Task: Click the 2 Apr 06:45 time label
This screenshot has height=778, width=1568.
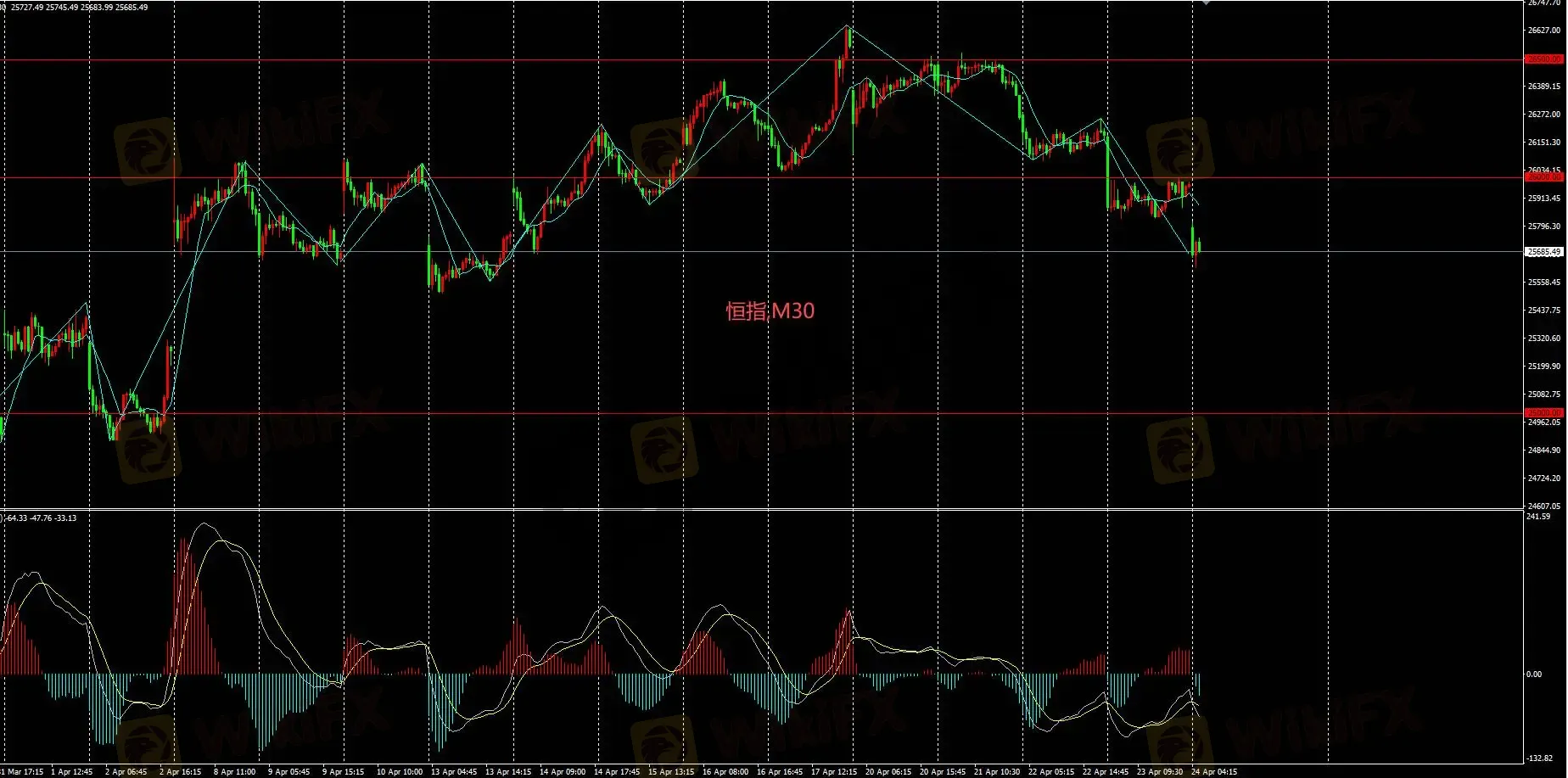Action: (126, 772)
